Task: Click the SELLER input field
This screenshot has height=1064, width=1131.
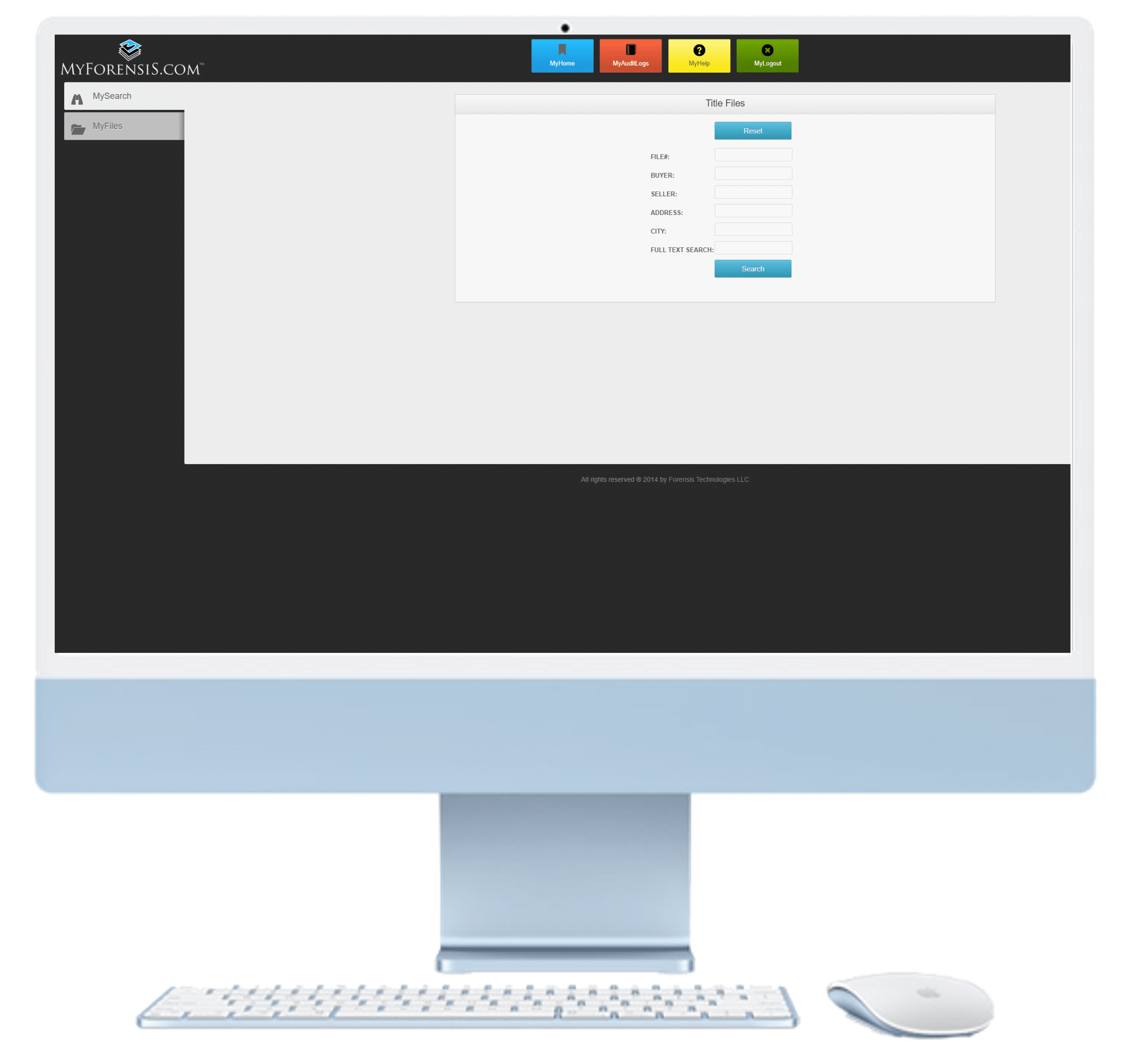Action: (753, 193)
